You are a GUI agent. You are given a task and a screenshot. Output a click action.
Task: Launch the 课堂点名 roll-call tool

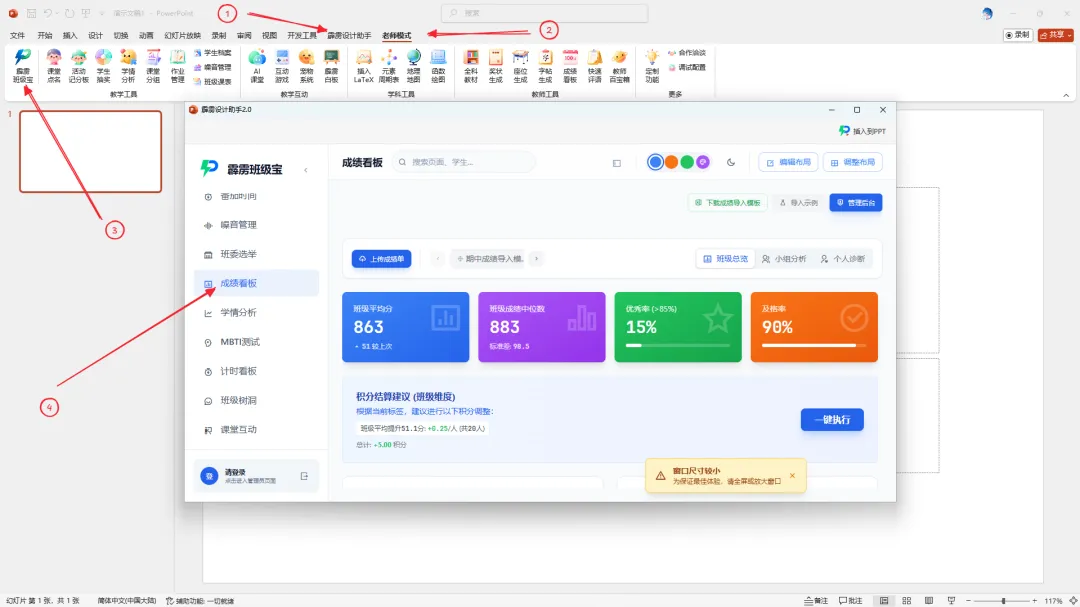pyautogui.click(x=54, y=66)
